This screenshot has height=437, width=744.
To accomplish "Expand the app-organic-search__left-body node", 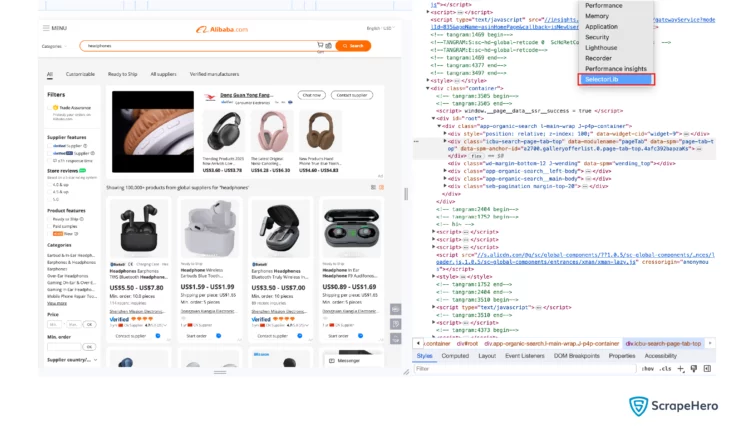I will [445, 171].
